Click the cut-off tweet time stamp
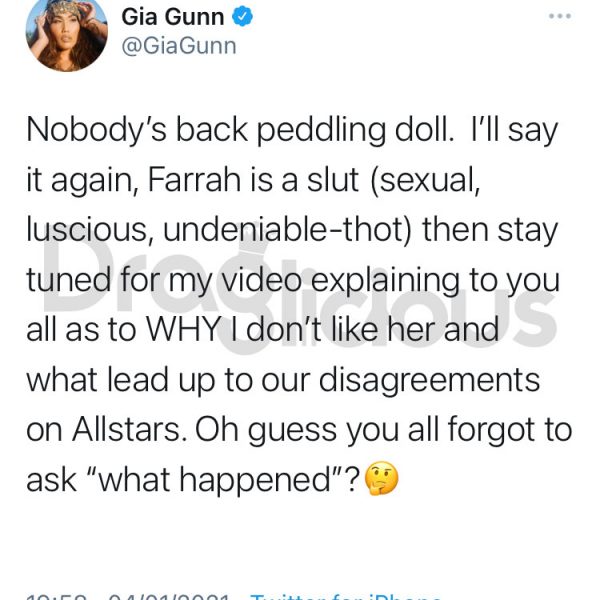 point(57,597)
